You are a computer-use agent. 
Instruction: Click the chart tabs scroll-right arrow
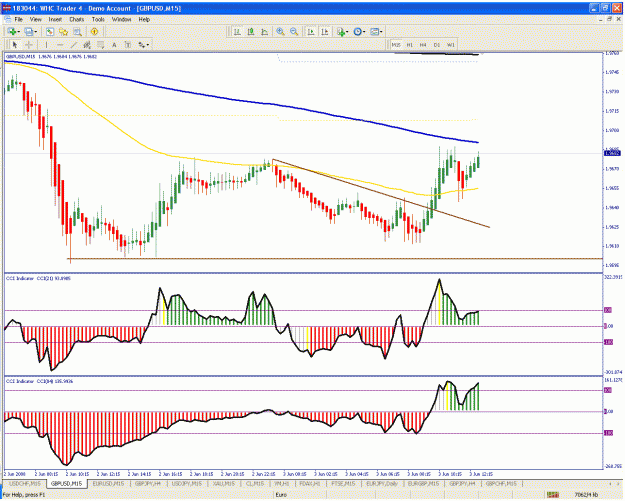(618, 484)
